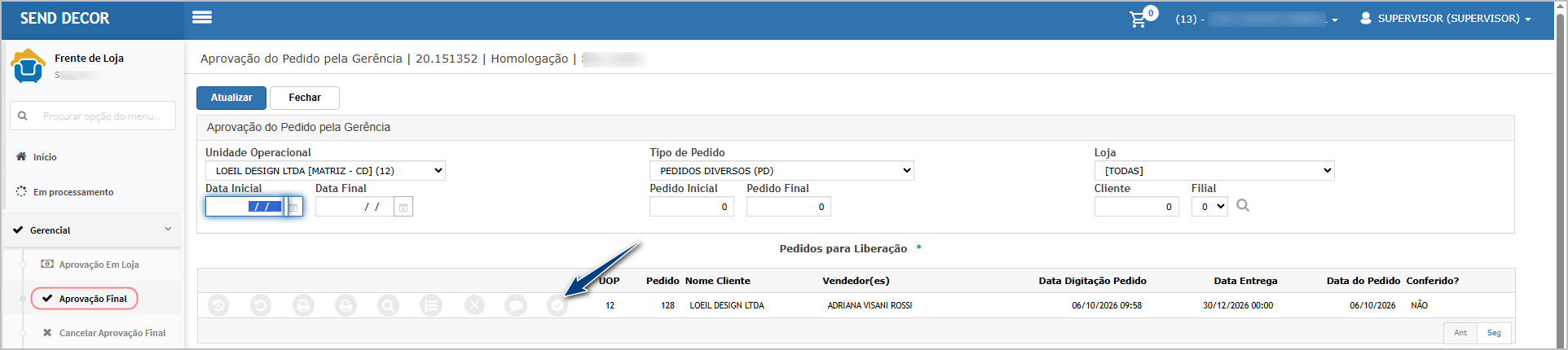Open the shopping cart icon in header
The image size is (1568, 350).
(1138, 19)
